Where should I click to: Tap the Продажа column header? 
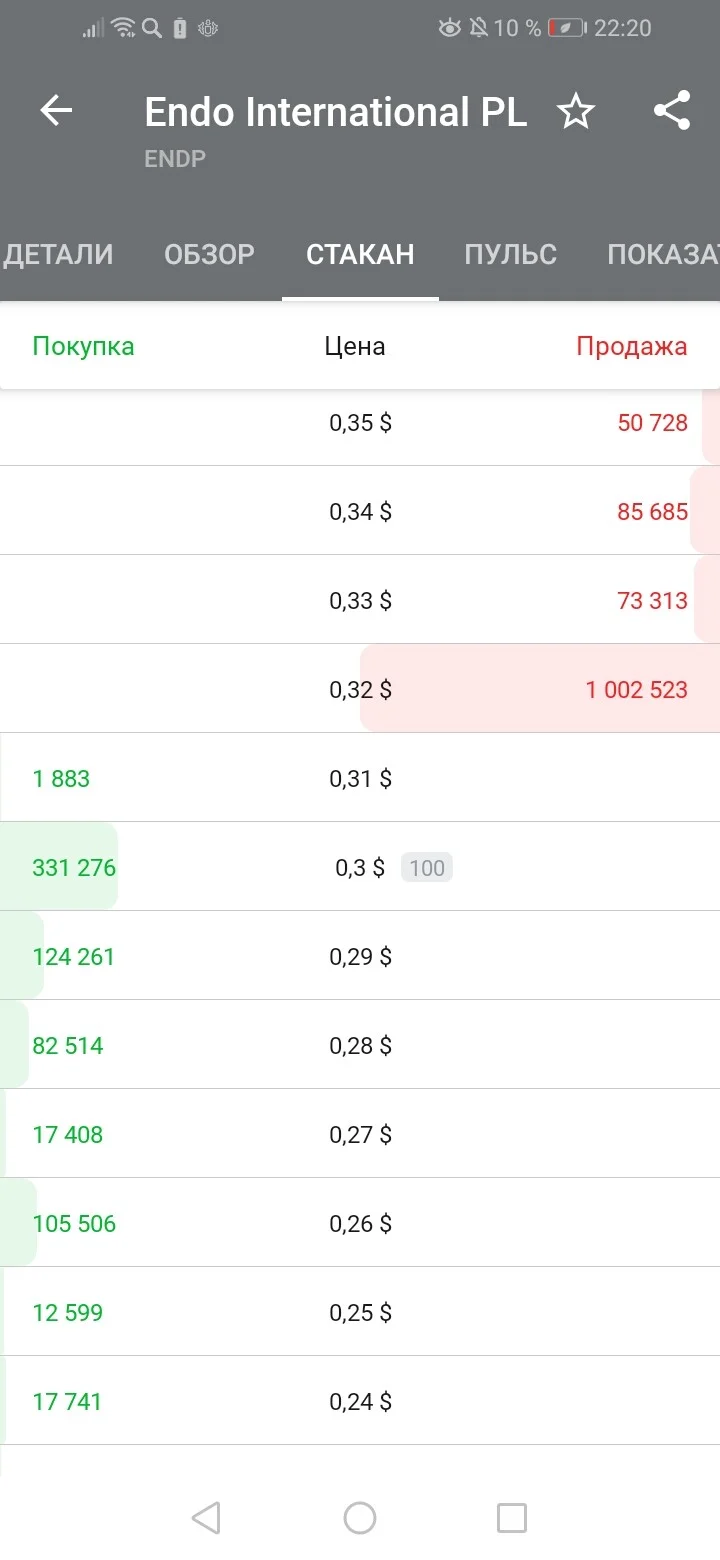(x=631, y=346)
